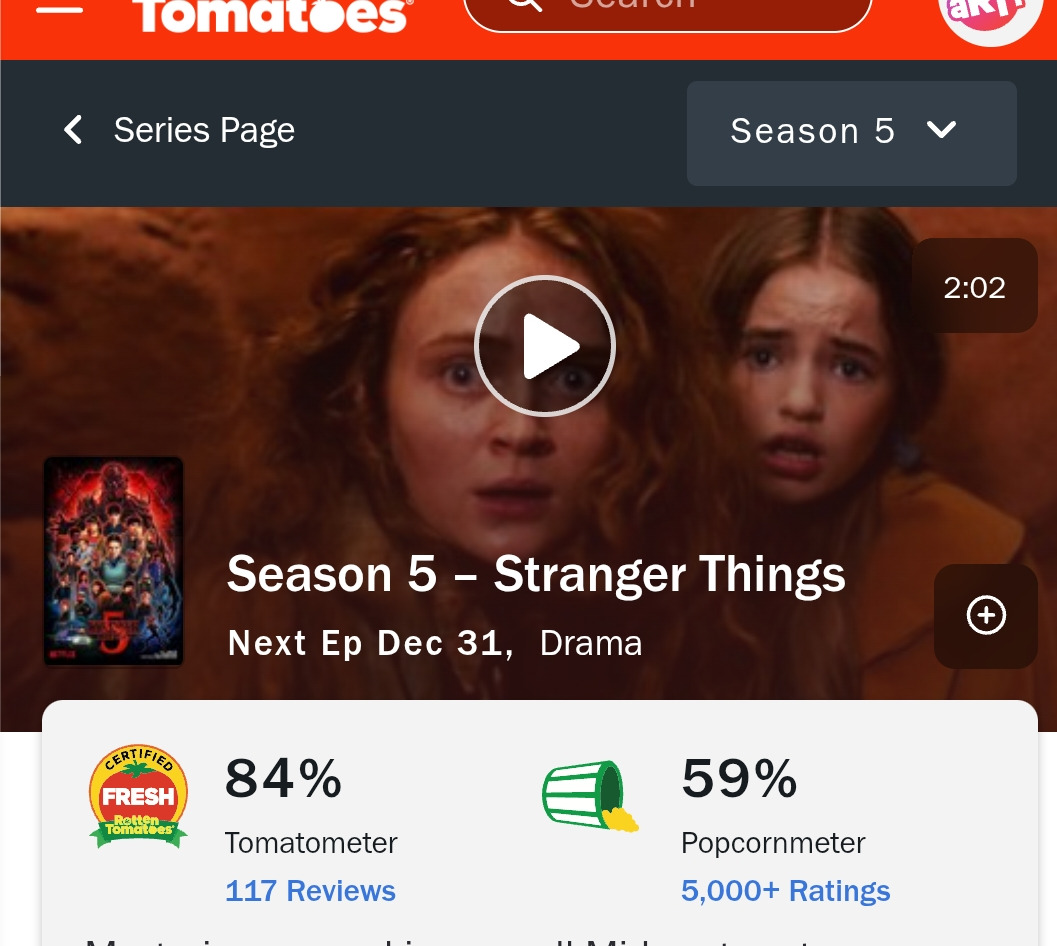Screen dimensions: 1057x946
Task: Select the Drama genre label
Action: pos(591,643)
